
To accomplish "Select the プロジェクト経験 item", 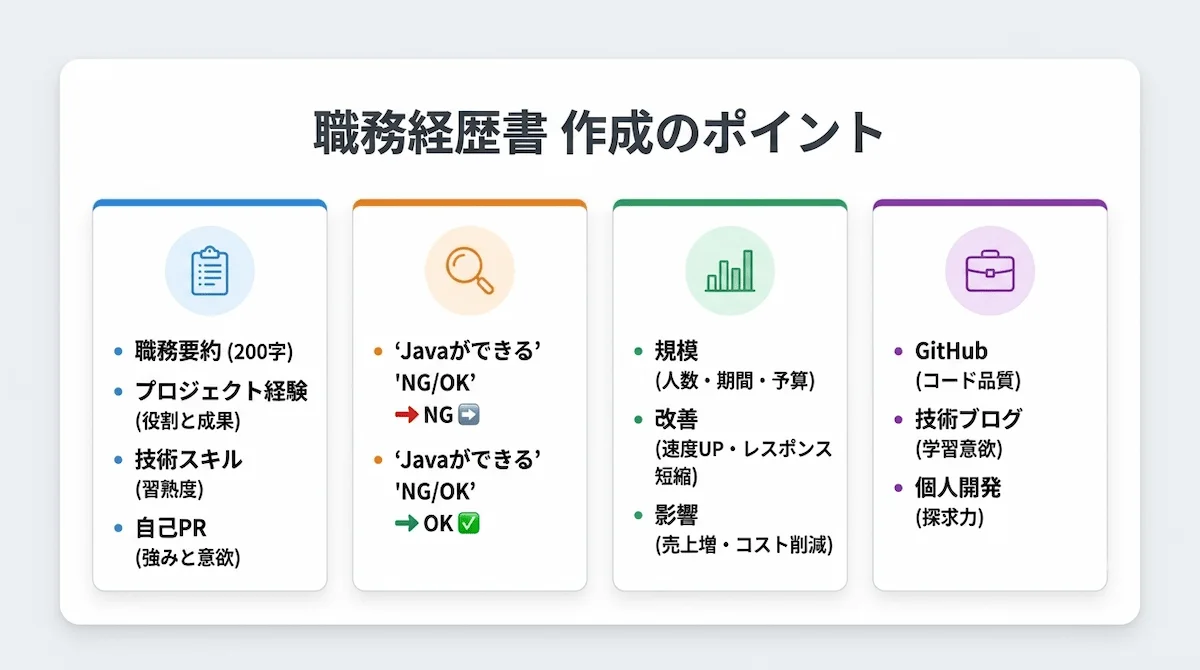I will click(221, 391).
